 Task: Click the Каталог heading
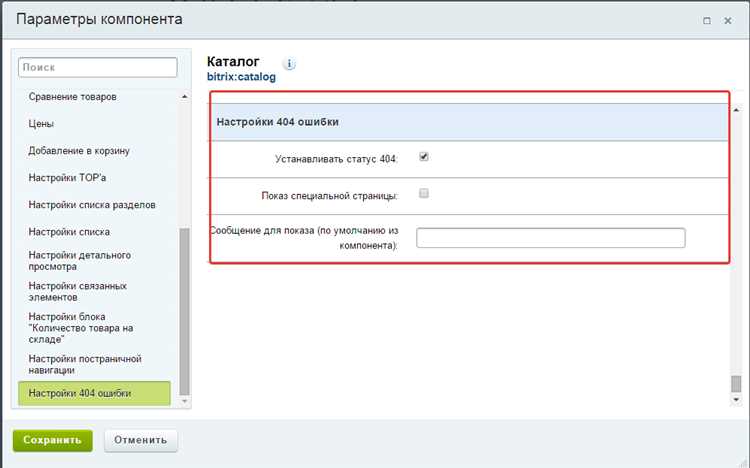pyautogui.click(x=233, y=61)
